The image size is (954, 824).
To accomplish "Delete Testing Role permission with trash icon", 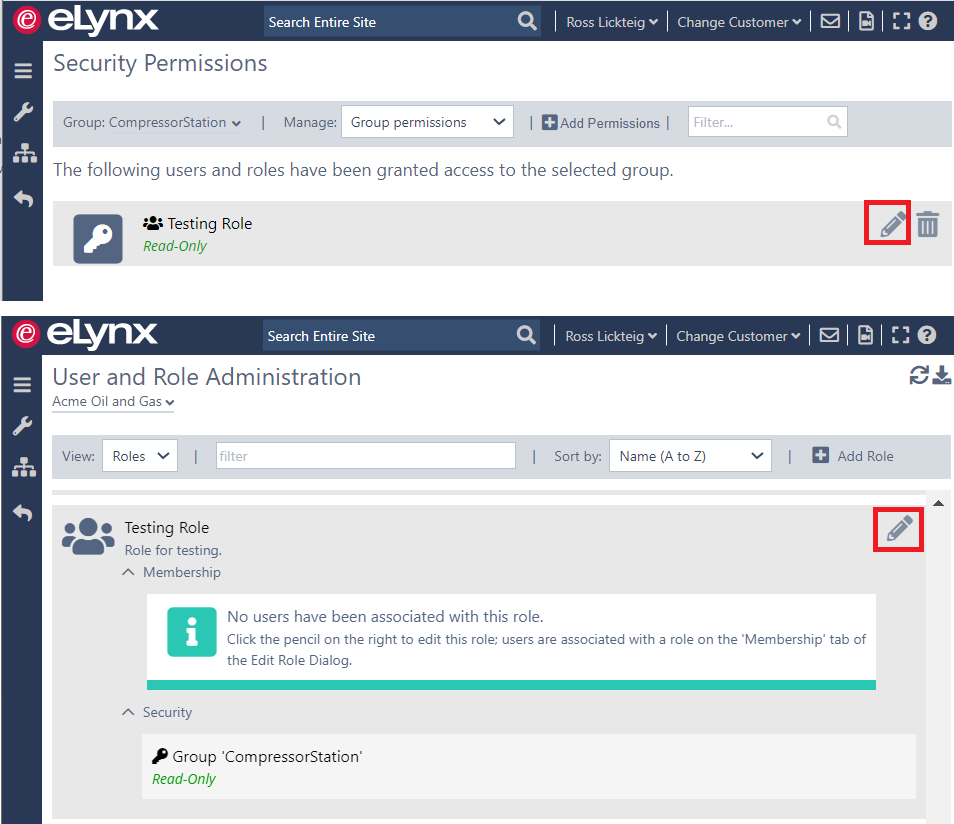I will click(927, 224).
